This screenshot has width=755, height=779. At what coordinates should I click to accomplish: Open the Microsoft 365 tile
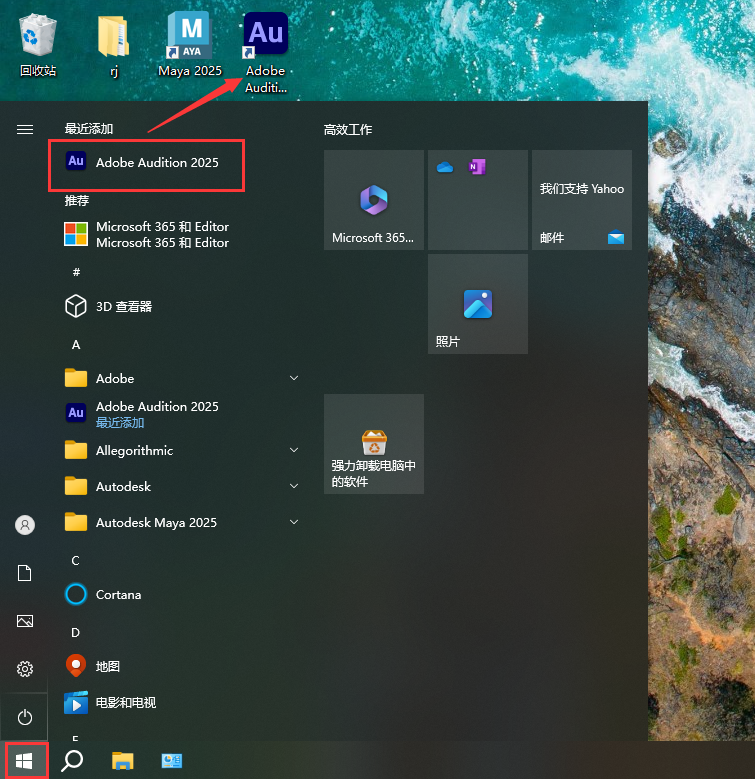(374, 200)
